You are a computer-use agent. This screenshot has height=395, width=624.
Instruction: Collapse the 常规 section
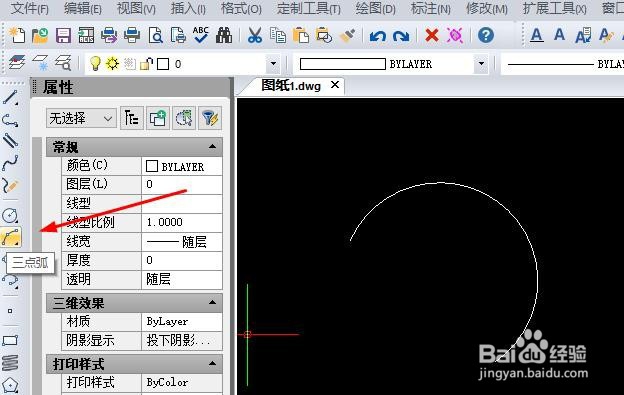click(x=213, y=147)
